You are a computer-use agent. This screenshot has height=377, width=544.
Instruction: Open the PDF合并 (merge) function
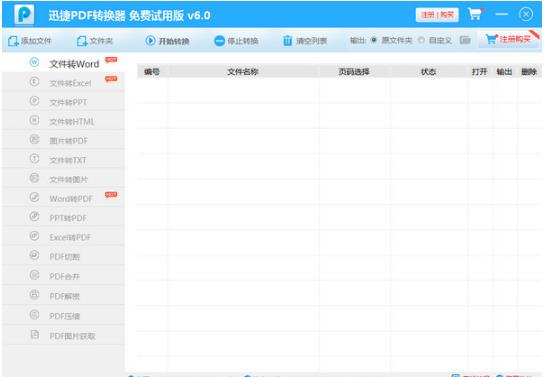tap(63, 276)
